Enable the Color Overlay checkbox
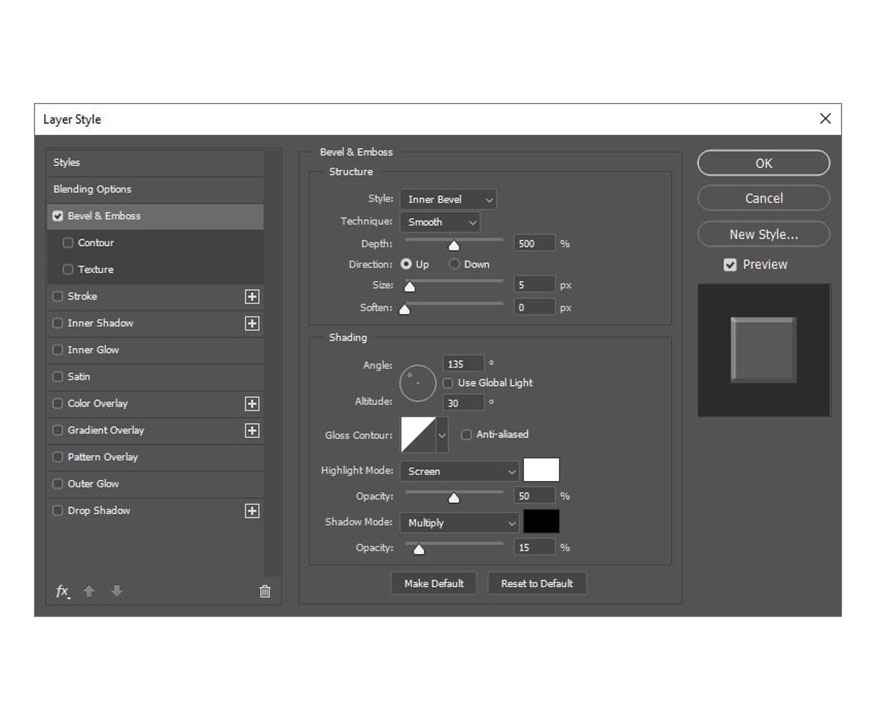Screen dimensions: 875x720 (57, 404)
